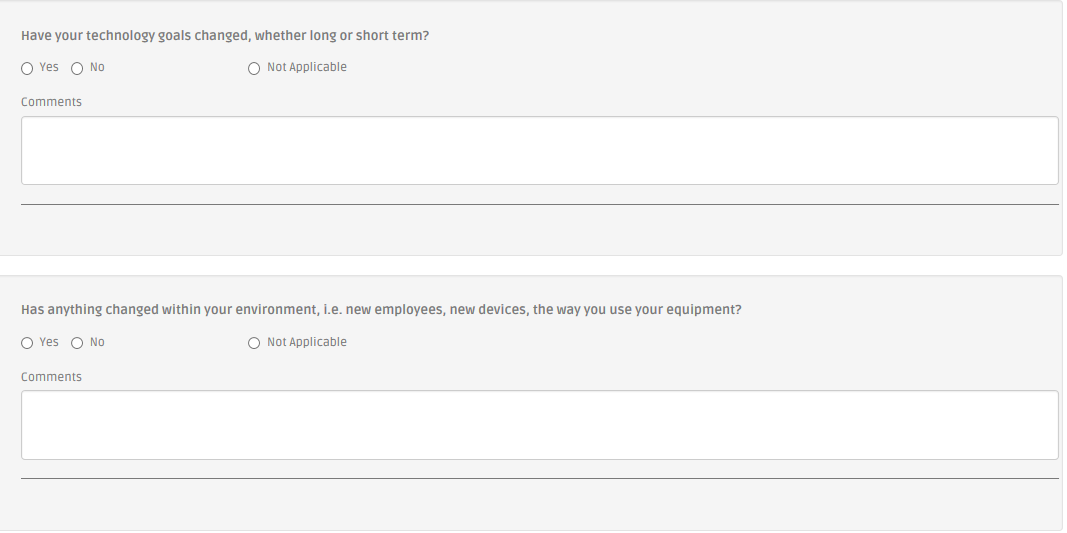
Task: Click the divider line below the second comments box
Action: point(540,479)
